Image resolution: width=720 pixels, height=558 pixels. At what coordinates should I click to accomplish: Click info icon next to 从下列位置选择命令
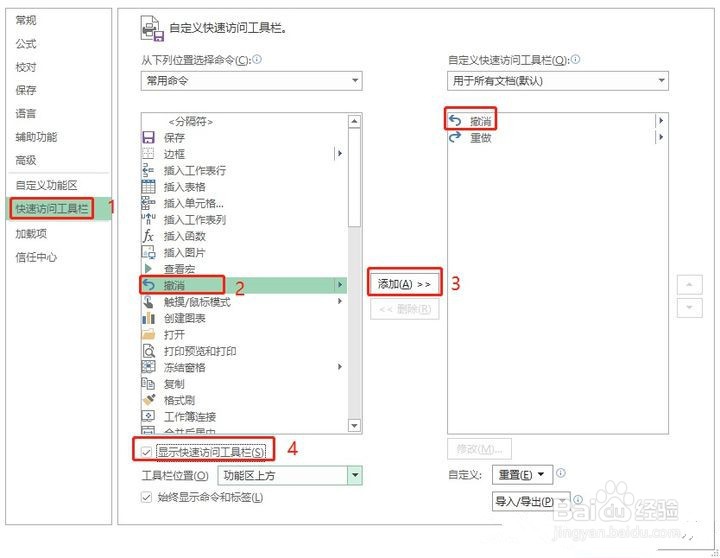tap(257, 59)
